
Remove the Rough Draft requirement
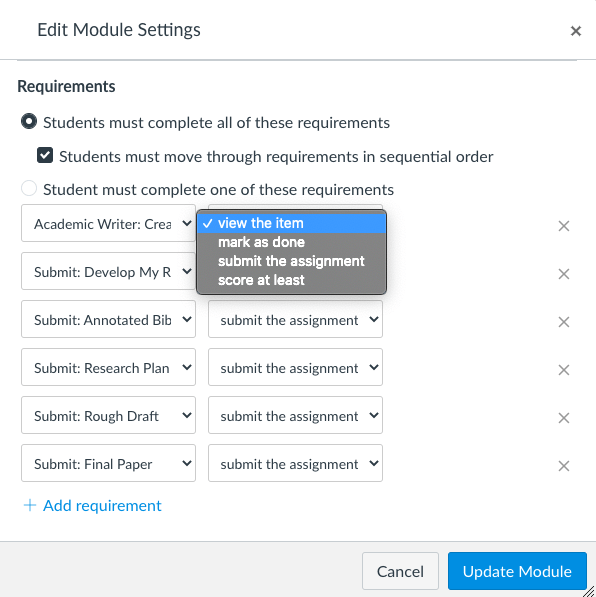(564, 418)
